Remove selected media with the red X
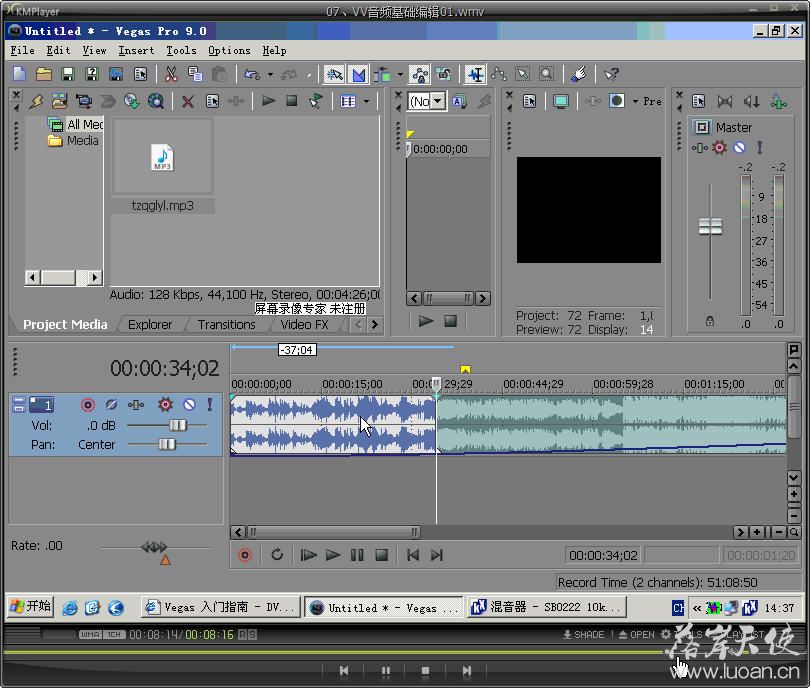This screenshot has width=810, height=688. tap(188, 102)
